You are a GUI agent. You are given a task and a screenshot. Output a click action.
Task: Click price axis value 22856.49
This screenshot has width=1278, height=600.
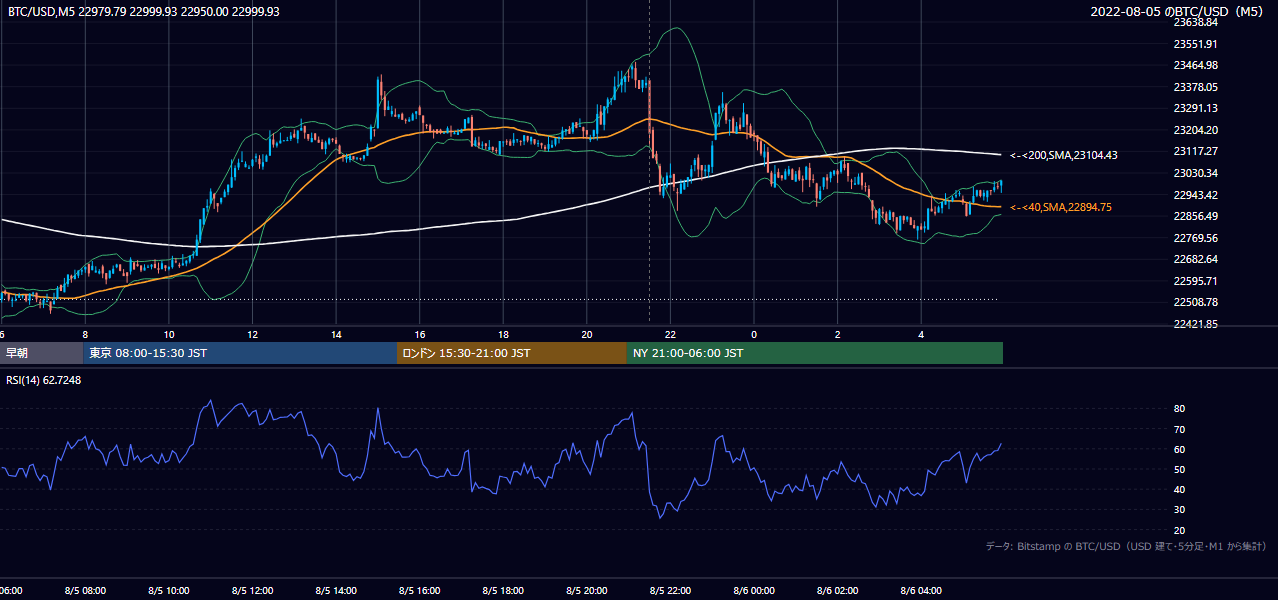(1195, 216)
